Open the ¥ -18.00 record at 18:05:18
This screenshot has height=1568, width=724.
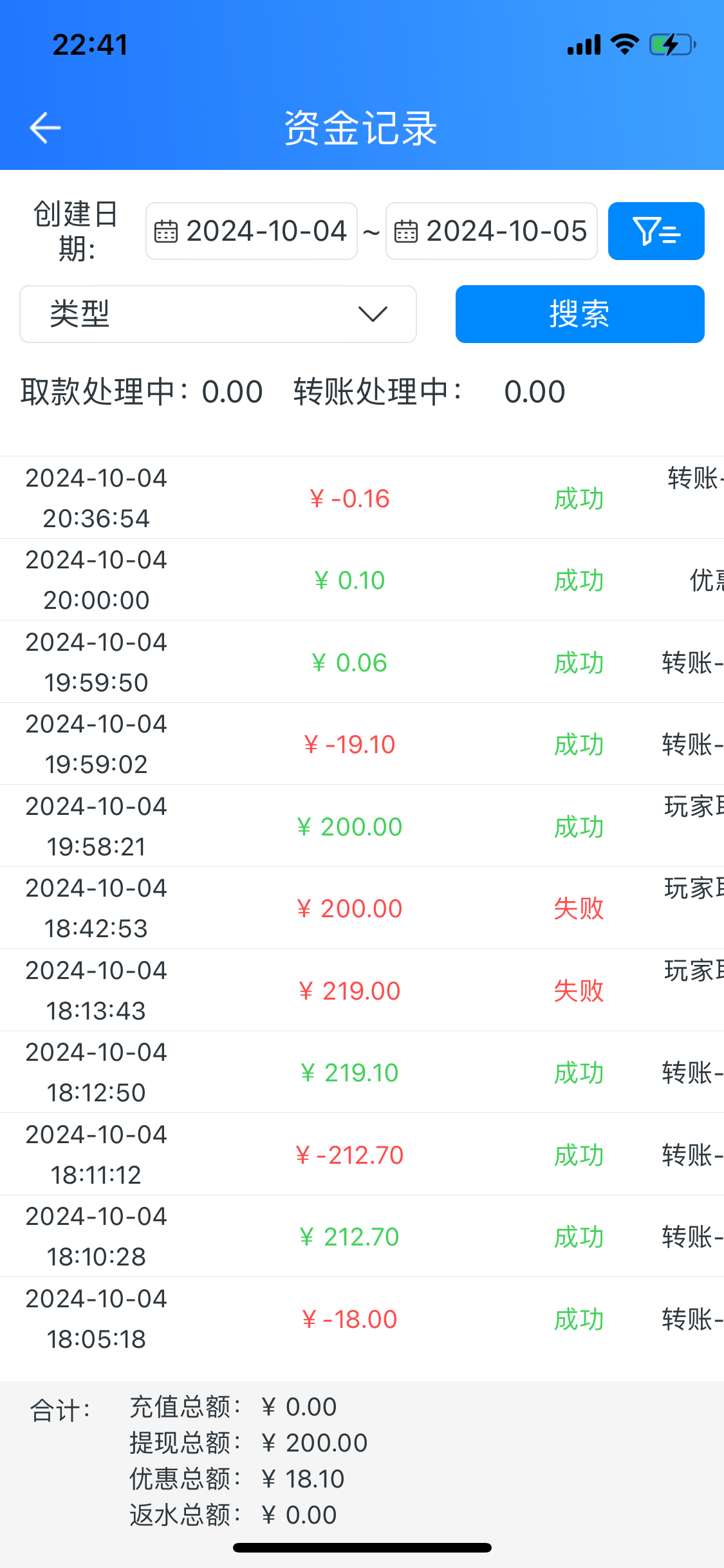(349, 1319)
